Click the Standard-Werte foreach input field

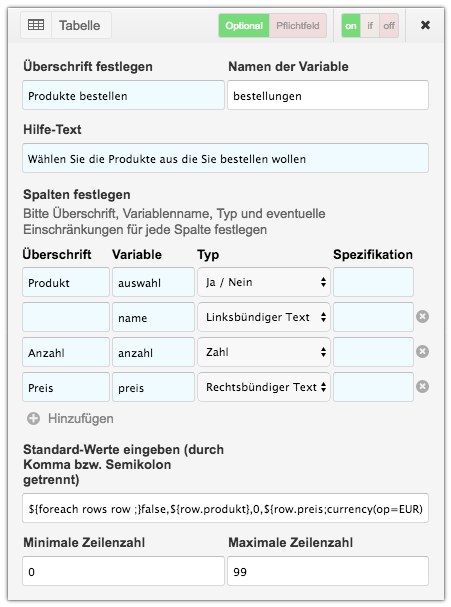(x=225, y=508)
